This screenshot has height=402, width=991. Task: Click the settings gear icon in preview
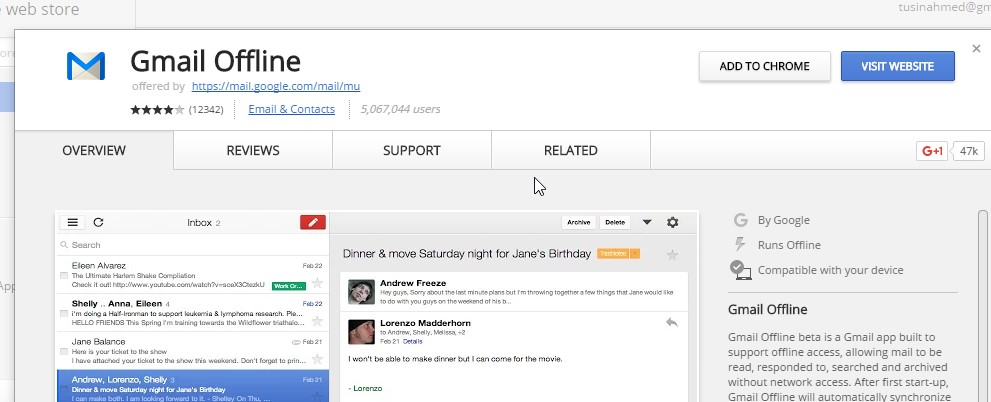pyautogui.click(x=672, y=222)
